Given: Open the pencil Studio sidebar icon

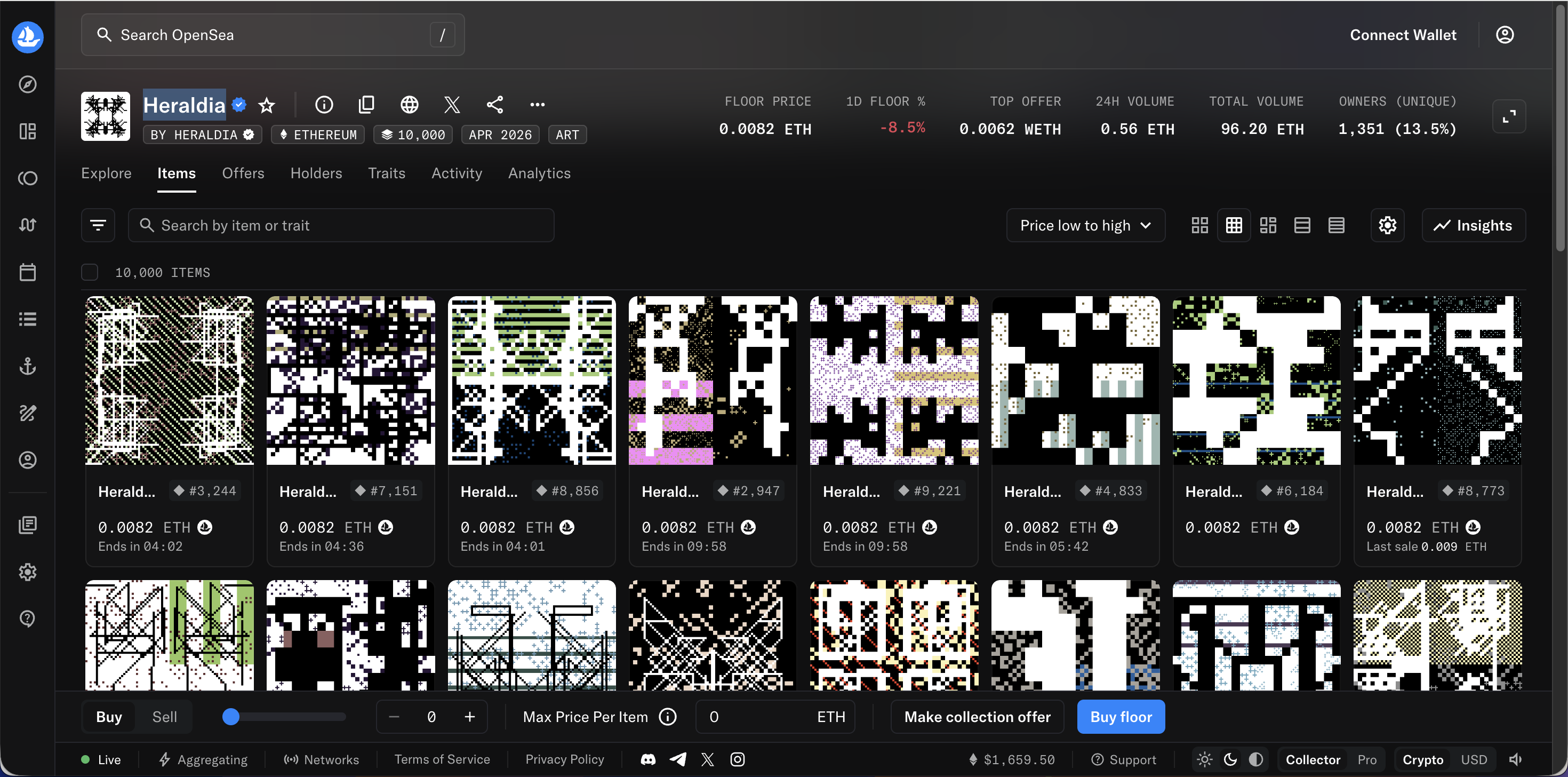Looking at the screenshot, I should tap(27, 413).
